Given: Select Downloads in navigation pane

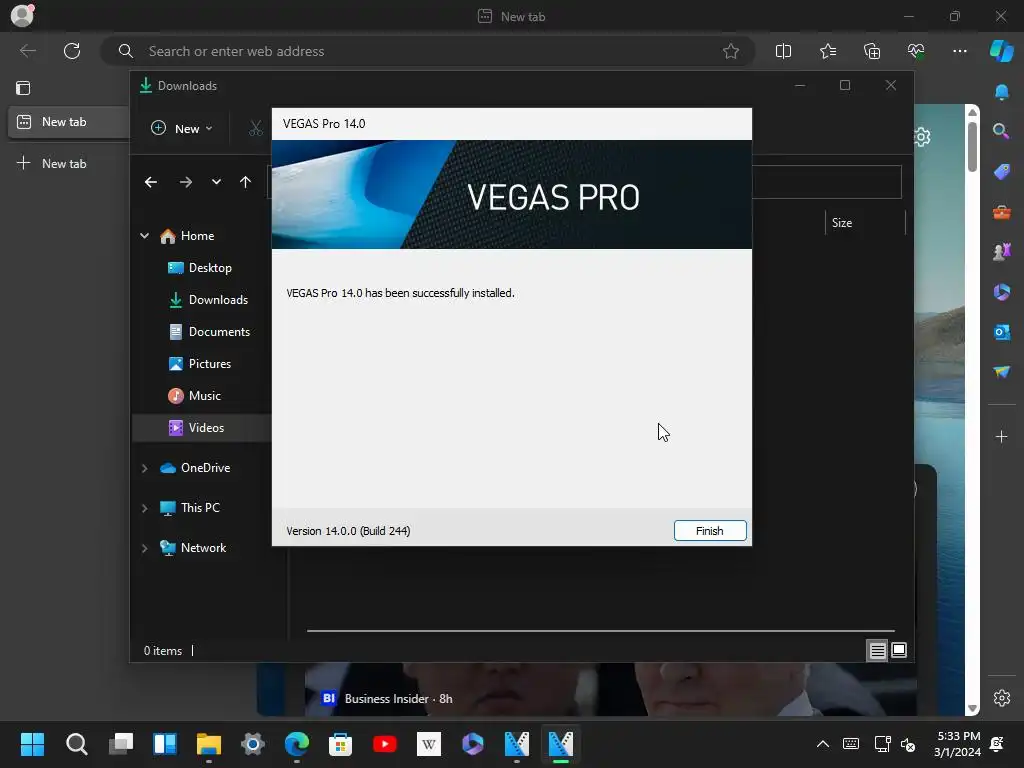Looking at the screenshot, I should coord(218,300).
